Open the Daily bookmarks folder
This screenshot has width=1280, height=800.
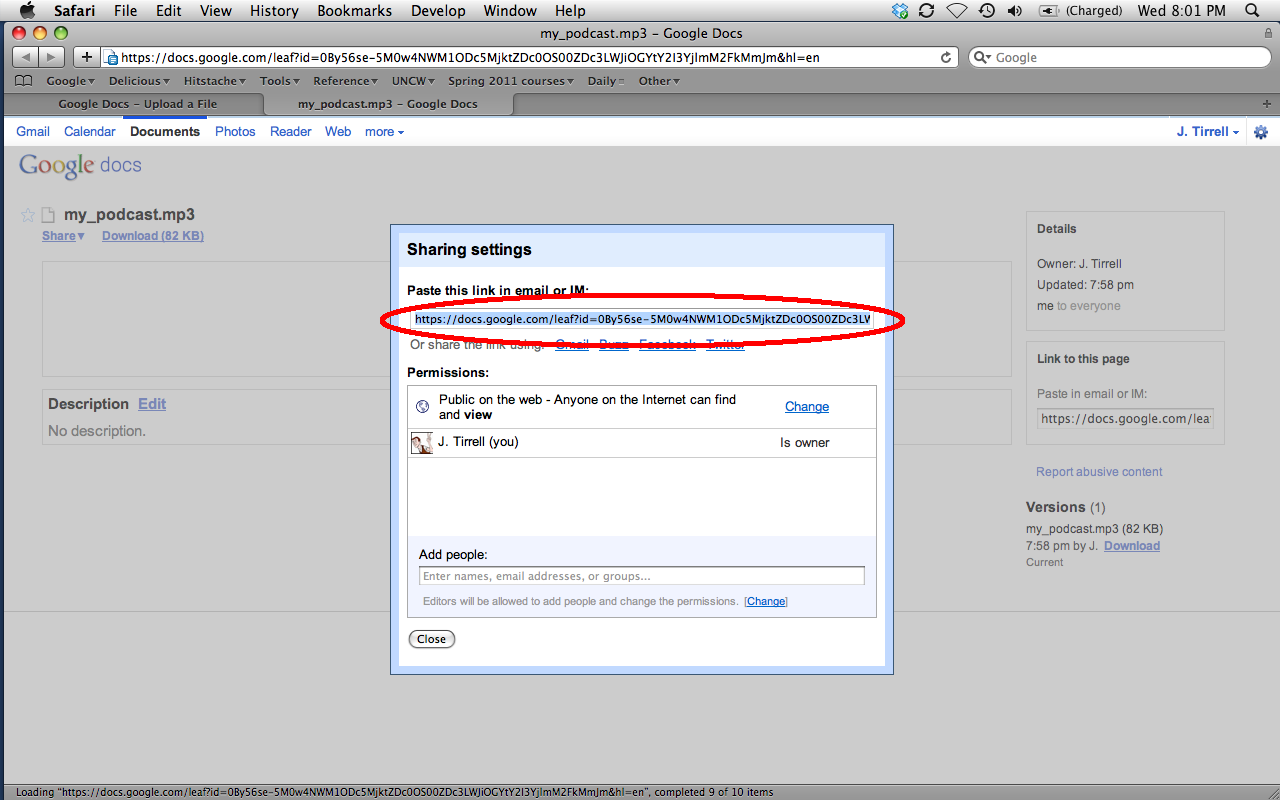click(606, 81)
